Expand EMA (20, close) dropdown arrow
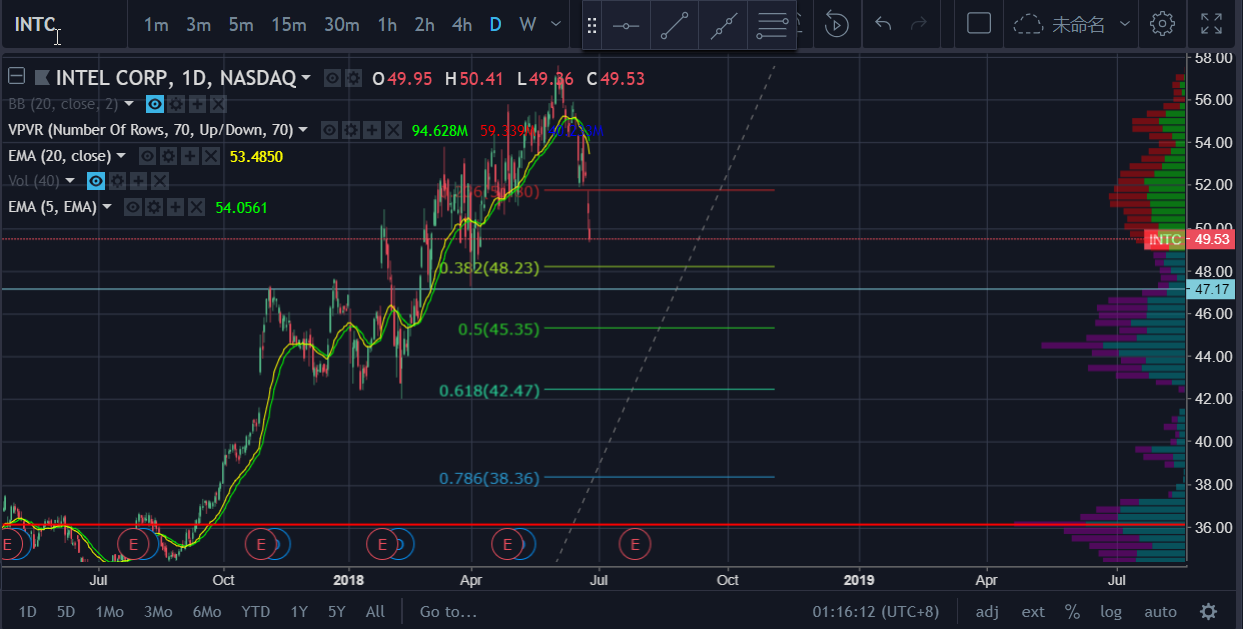 click(121, 156)
